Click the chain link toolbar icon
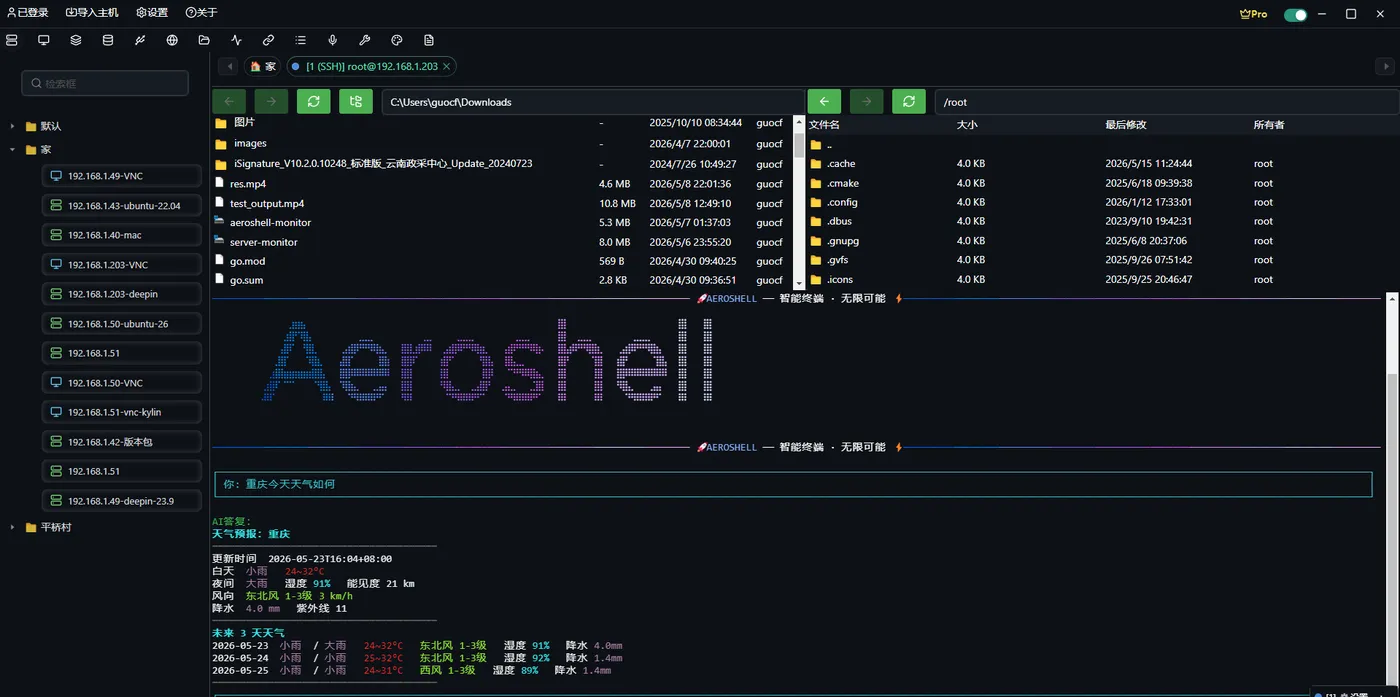This screenshot has height=697, width=1400. [x=268, y=40]
